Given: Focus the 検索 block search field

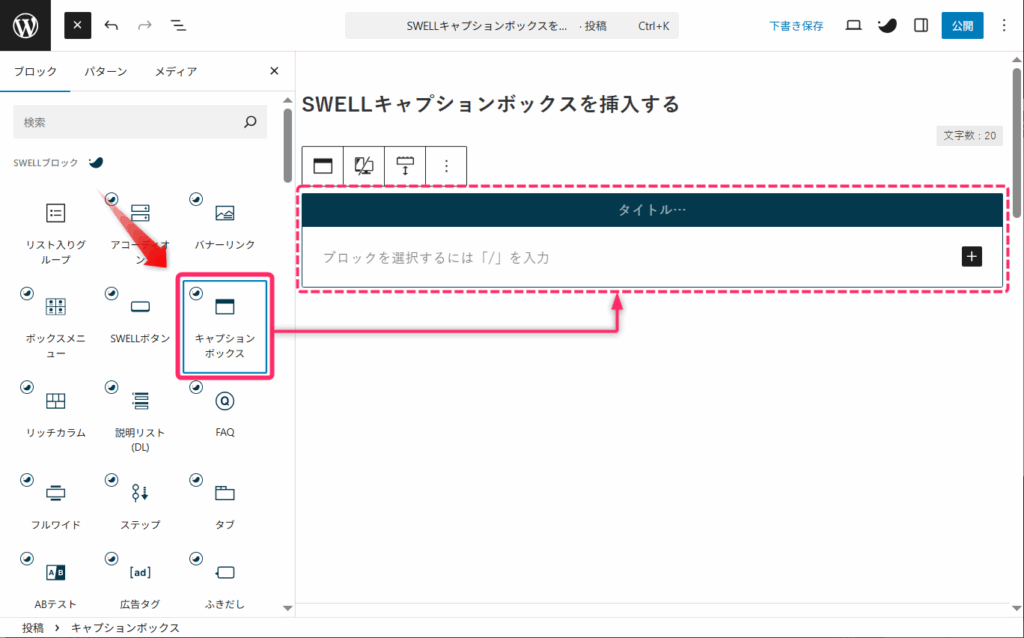Looking at the screenshot, I should coord(140,122).
